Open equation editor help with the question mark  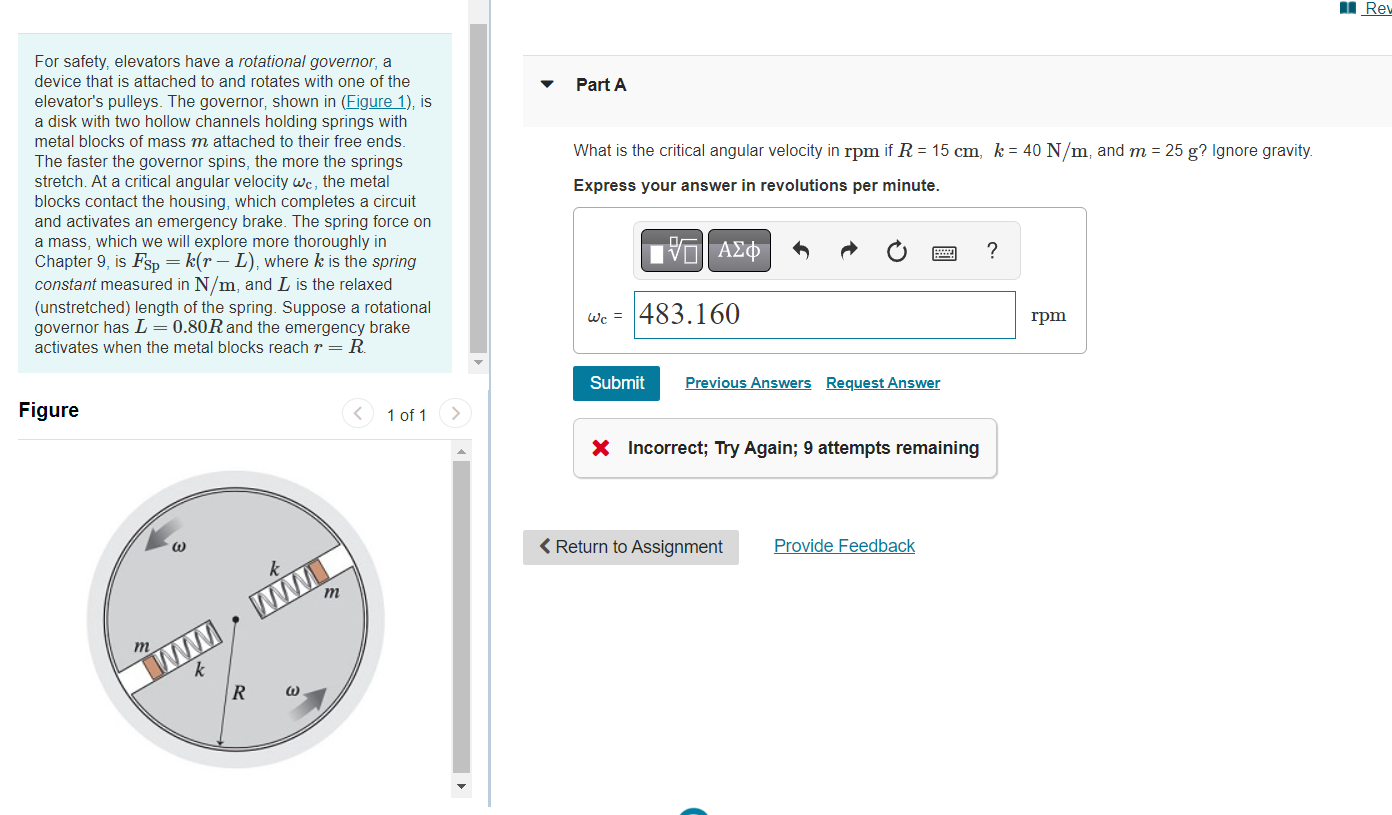[x=991, y=251]
